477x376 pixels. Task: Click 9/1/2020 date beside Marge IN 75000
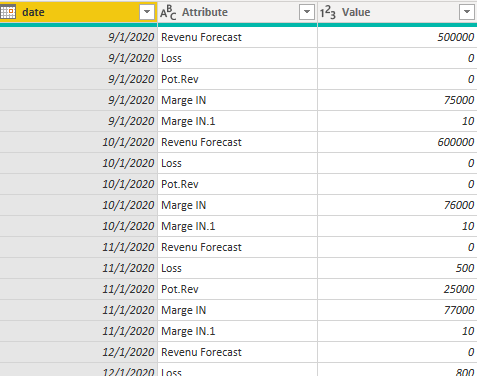131,100
